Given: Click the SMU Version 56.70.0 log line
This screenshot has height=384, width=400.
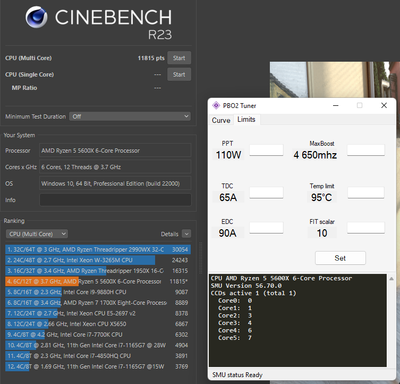Looking at the screenshot, I should coord(246,286).
